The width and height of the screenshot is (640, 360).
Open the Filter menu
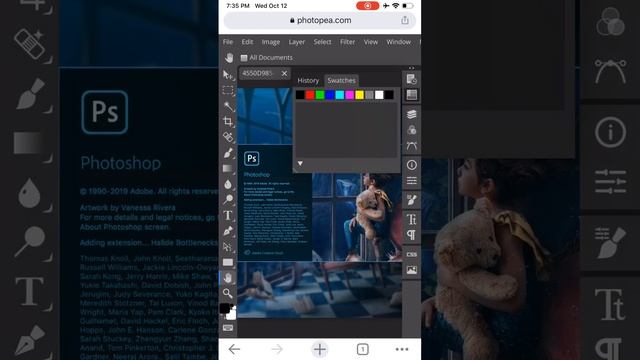[347, 42]
